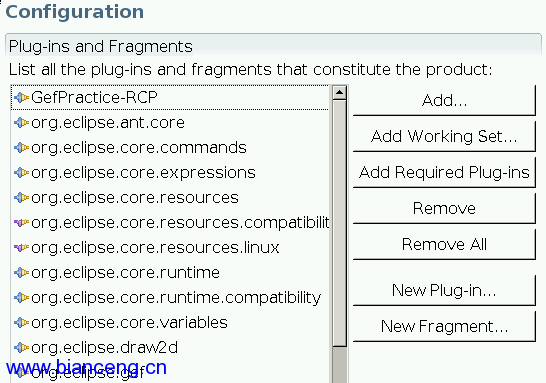Click the plug-in list scroll-up arrow
The image size is (546, 383).
[x=339, y=93]
